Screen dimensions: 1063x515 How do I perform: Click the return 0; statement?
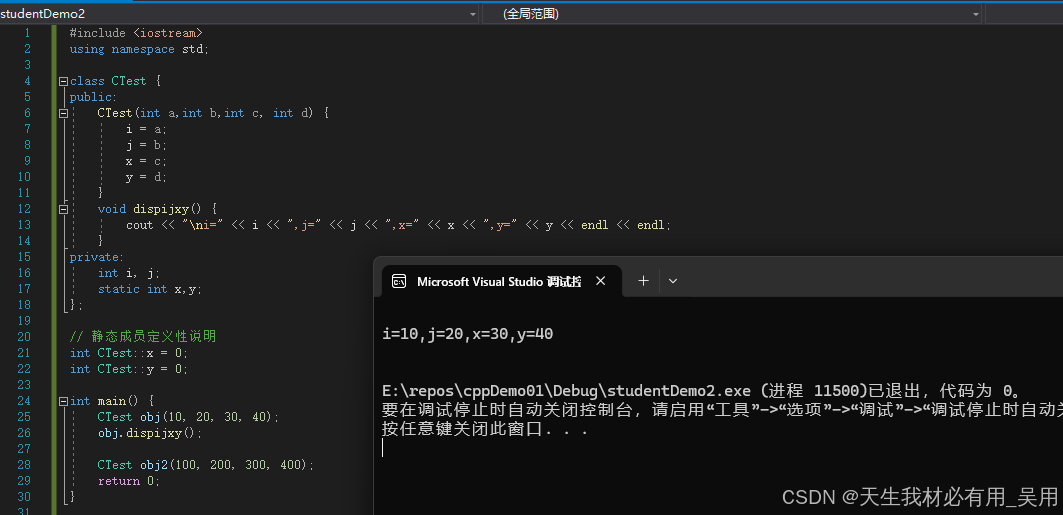coord(129,481)
